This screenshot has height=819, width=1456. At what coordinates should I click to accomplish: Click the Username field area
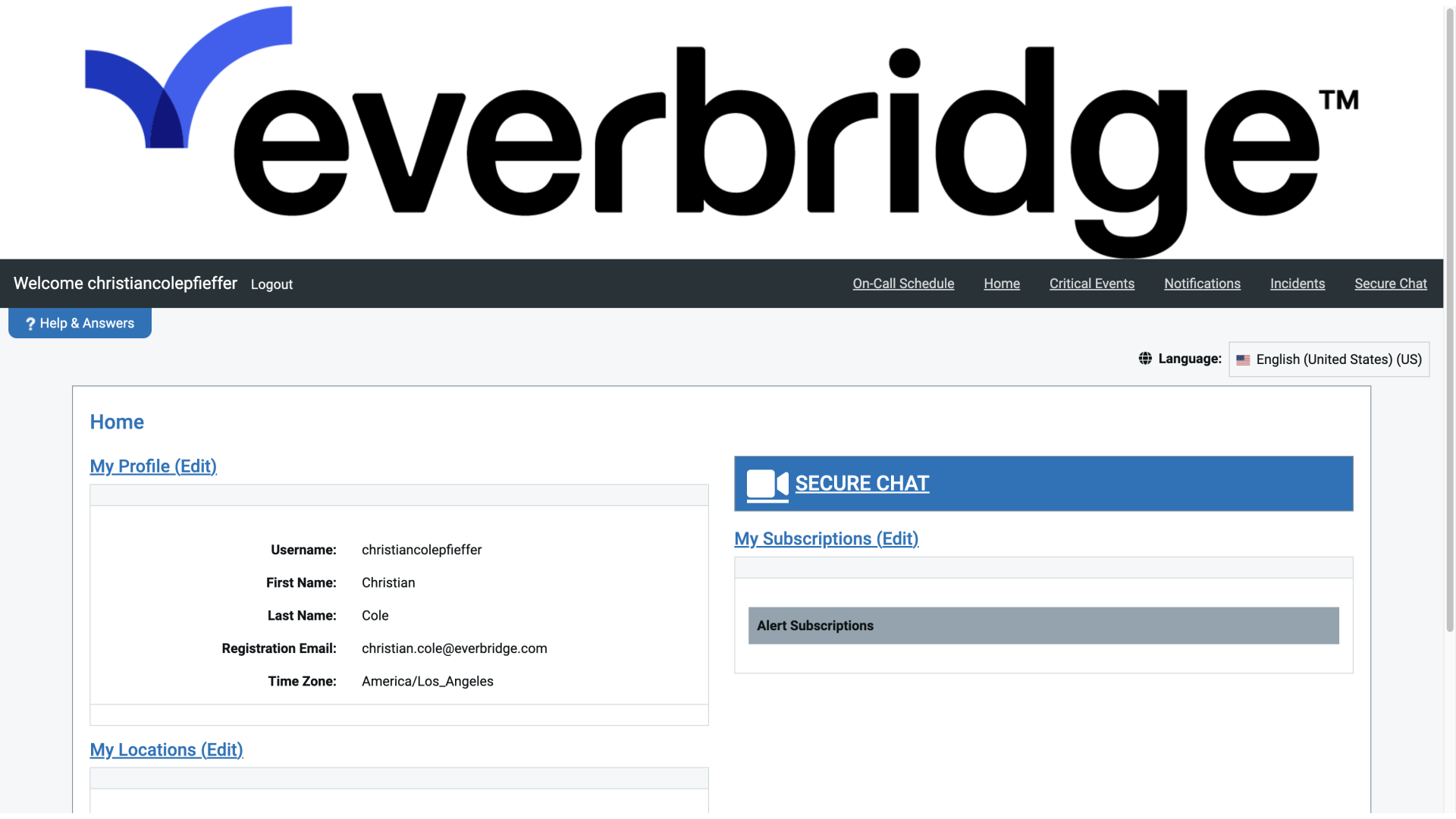[x=422, y=549]
